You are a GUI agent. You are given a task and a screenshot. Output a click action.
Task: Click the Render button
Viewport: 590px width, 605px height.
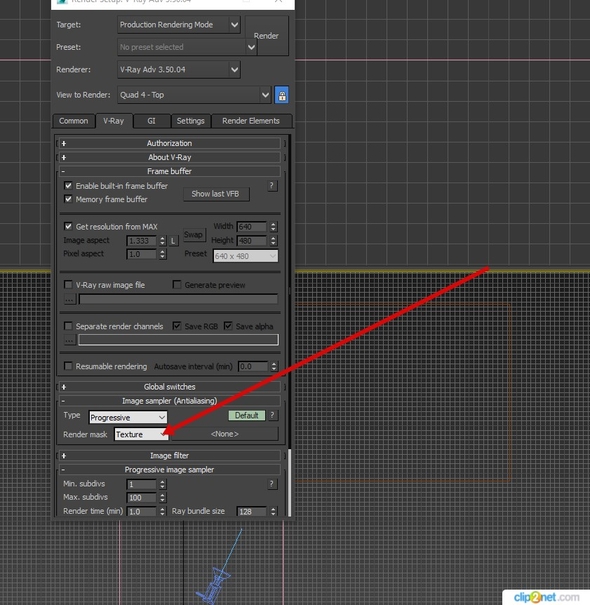[x=266, y=36]
